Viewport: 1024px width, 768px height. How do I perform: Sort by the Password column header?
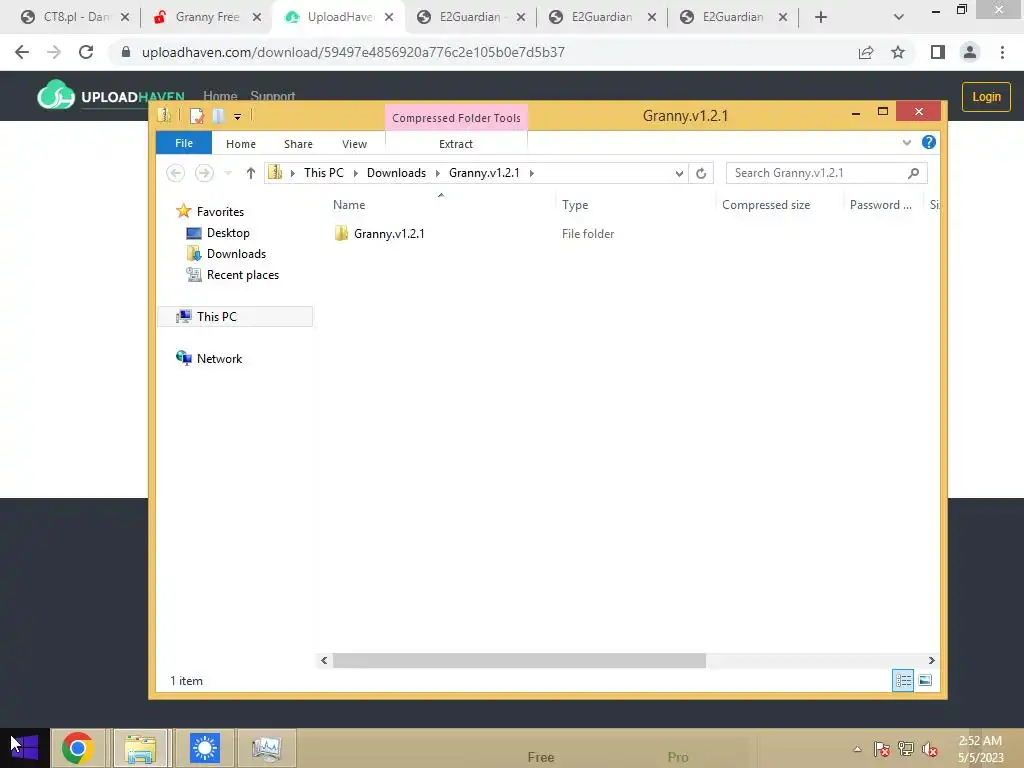[x=880, y=205]
